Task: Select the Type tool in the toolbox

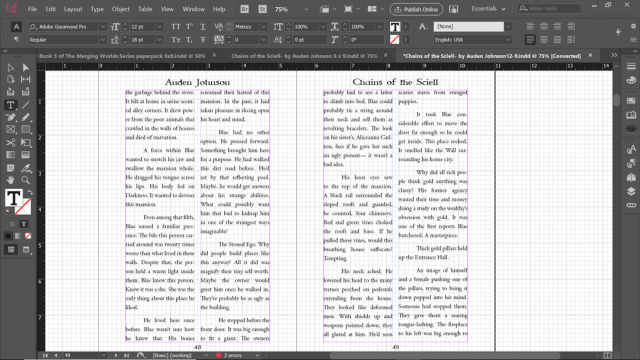Action: 11,105
